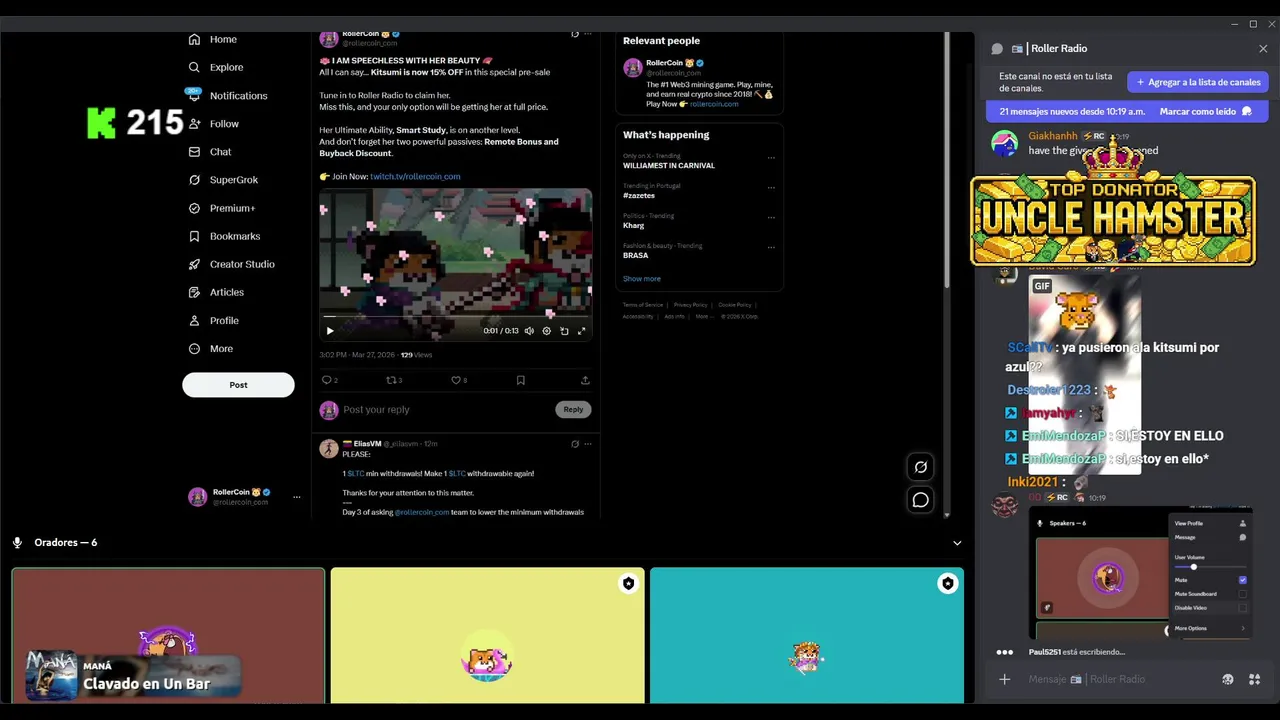Close the Roller Radio chat panel

coord(1263,48)
